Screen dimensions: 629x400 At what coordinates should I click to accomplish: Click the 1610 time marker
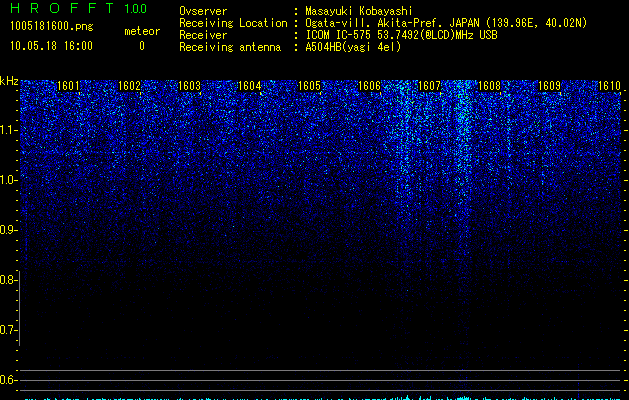[x=609, y=86]
